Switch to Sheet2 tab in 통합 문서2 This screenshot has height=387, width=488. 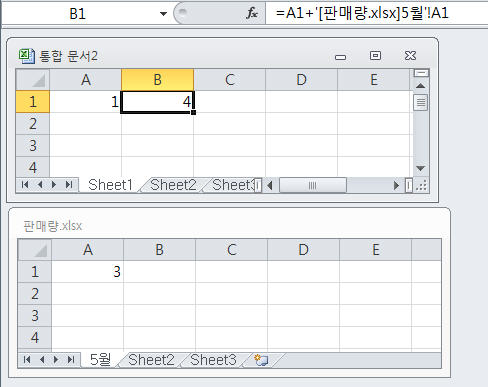(173, 185)
